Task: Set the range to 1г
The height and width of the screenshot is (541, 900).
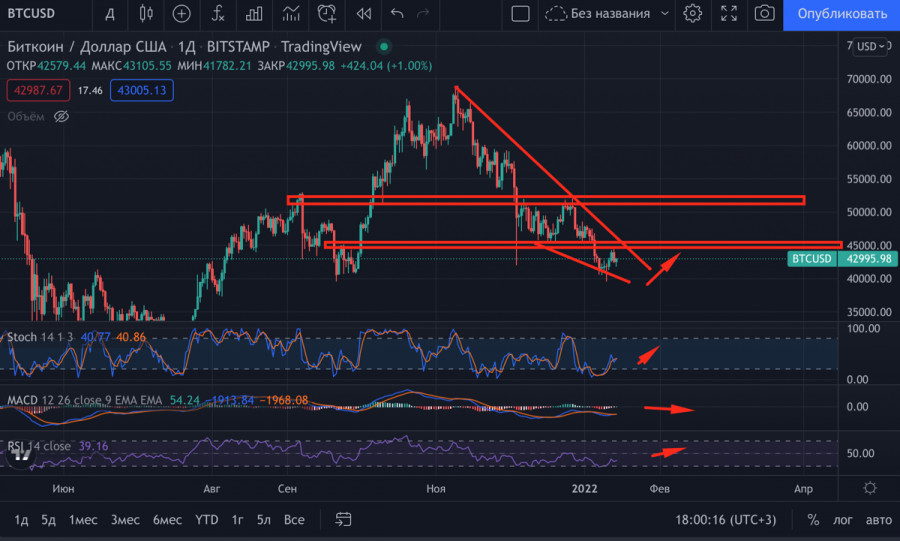Action: click(x=238, y=520)
